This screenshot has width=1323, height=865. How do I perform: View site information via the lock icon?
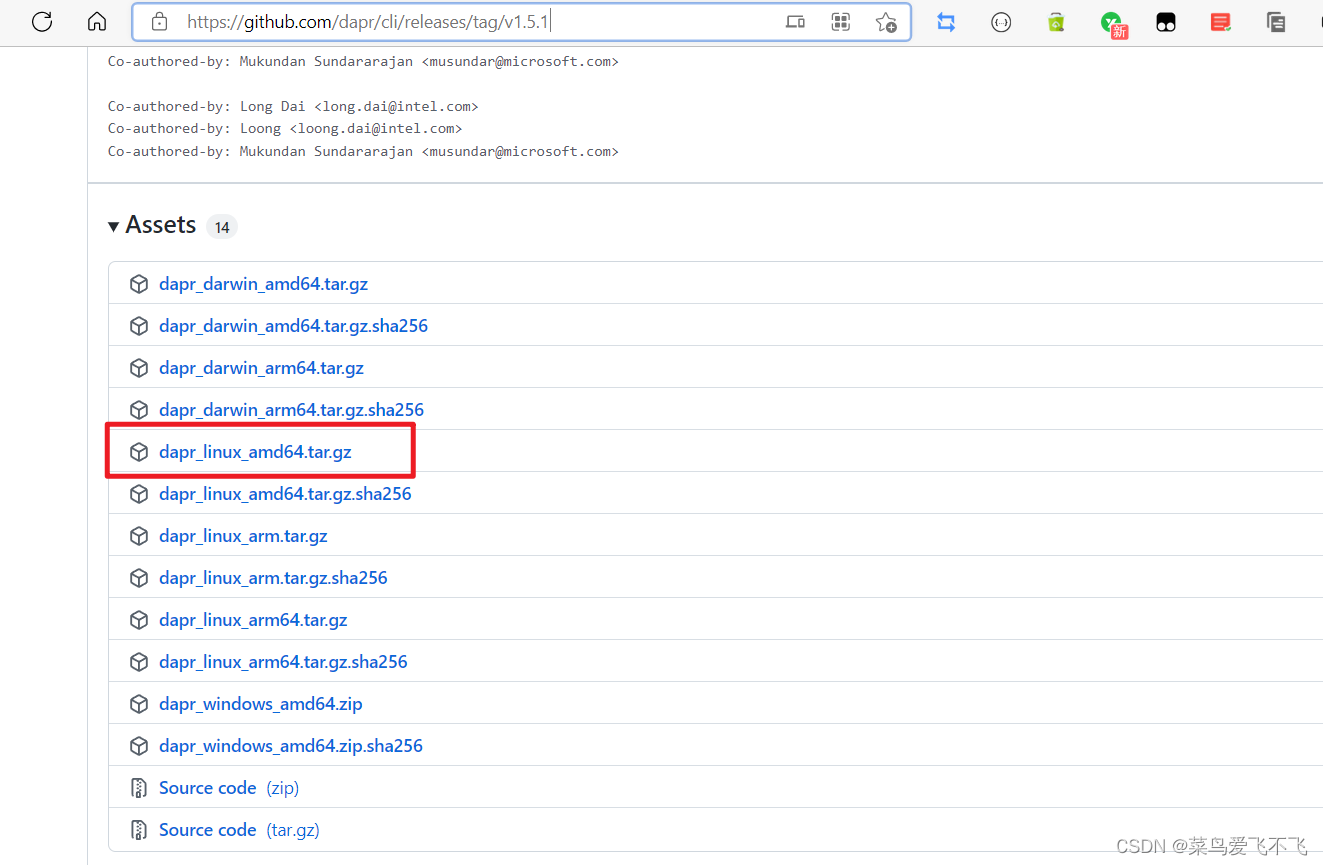159,22
